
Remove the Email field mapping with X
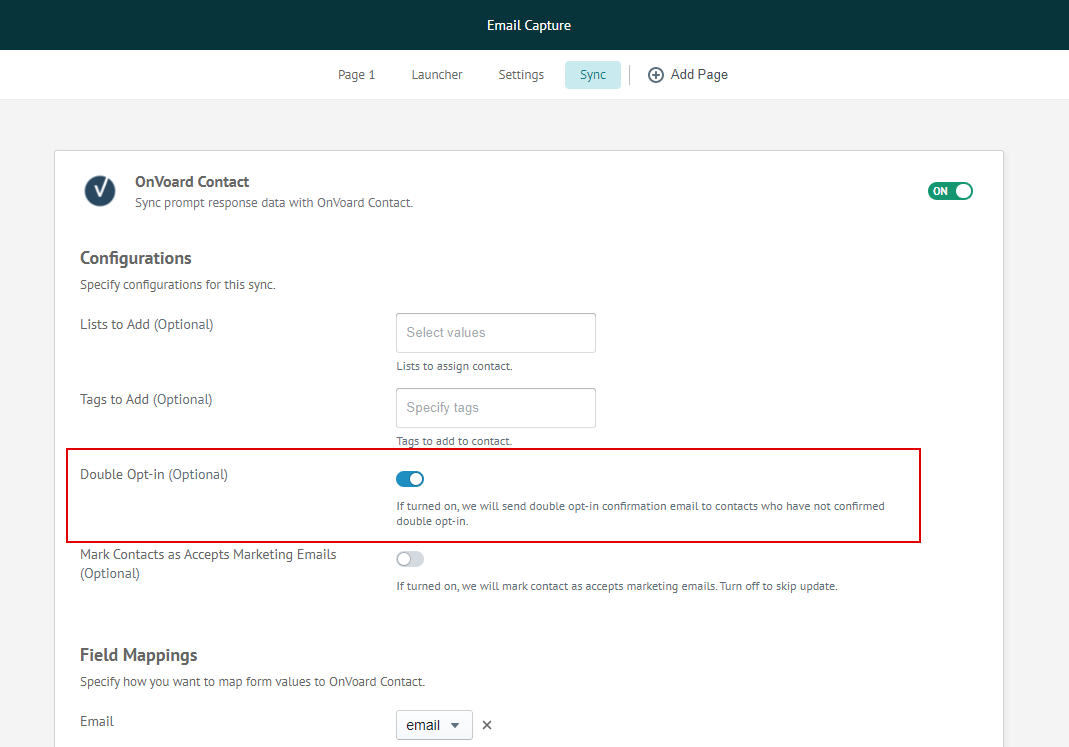[x=487, y=725]
